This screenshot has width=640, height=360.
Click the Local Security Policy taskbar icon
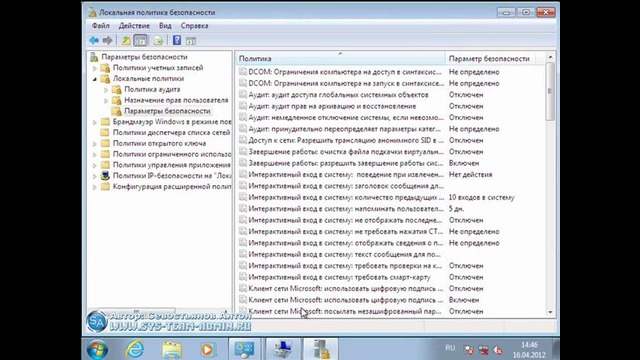(320, 349)
